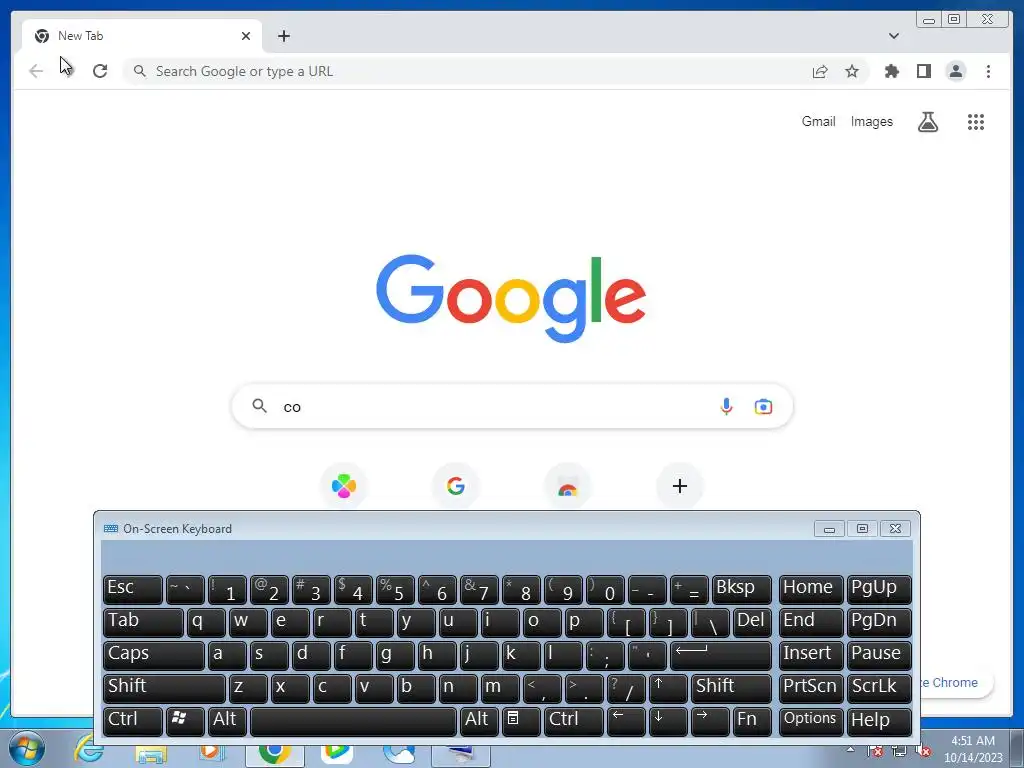Add a shortcut with the plus tile
Viewport: 1024px width, 768px height.
tap(679, 486)
